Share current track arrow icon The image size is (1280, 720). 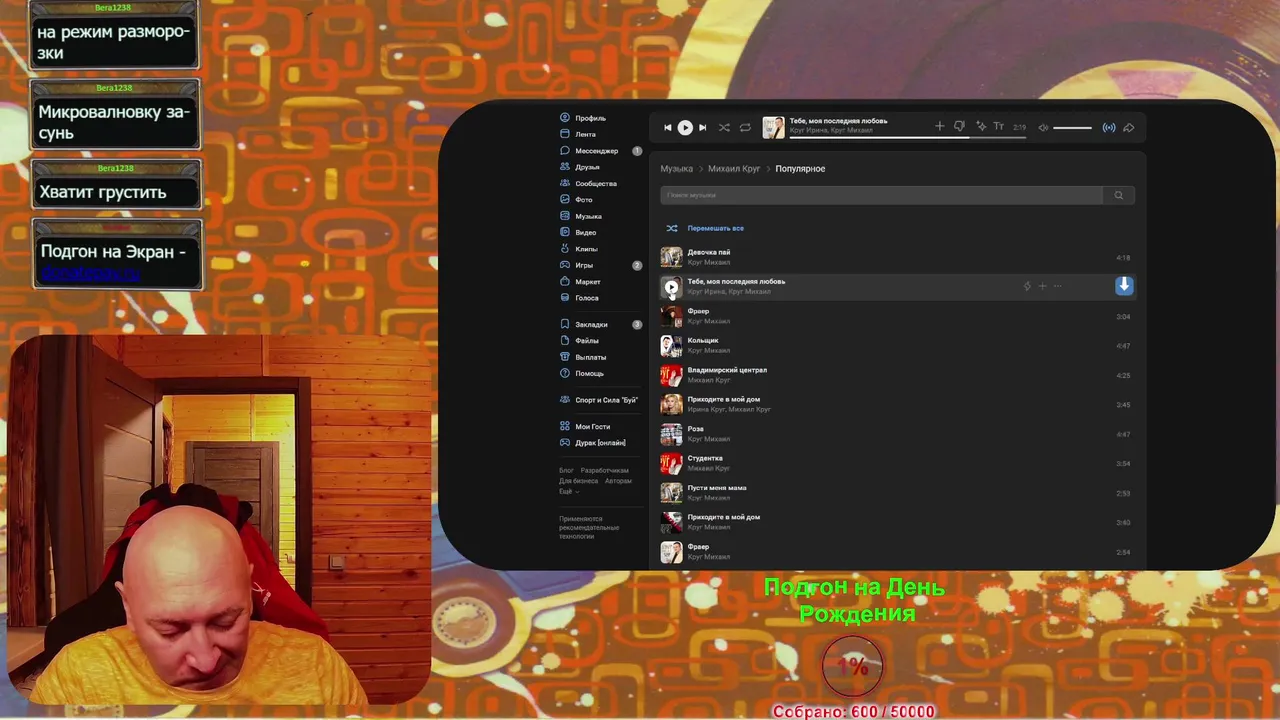tap(1129, 128)
